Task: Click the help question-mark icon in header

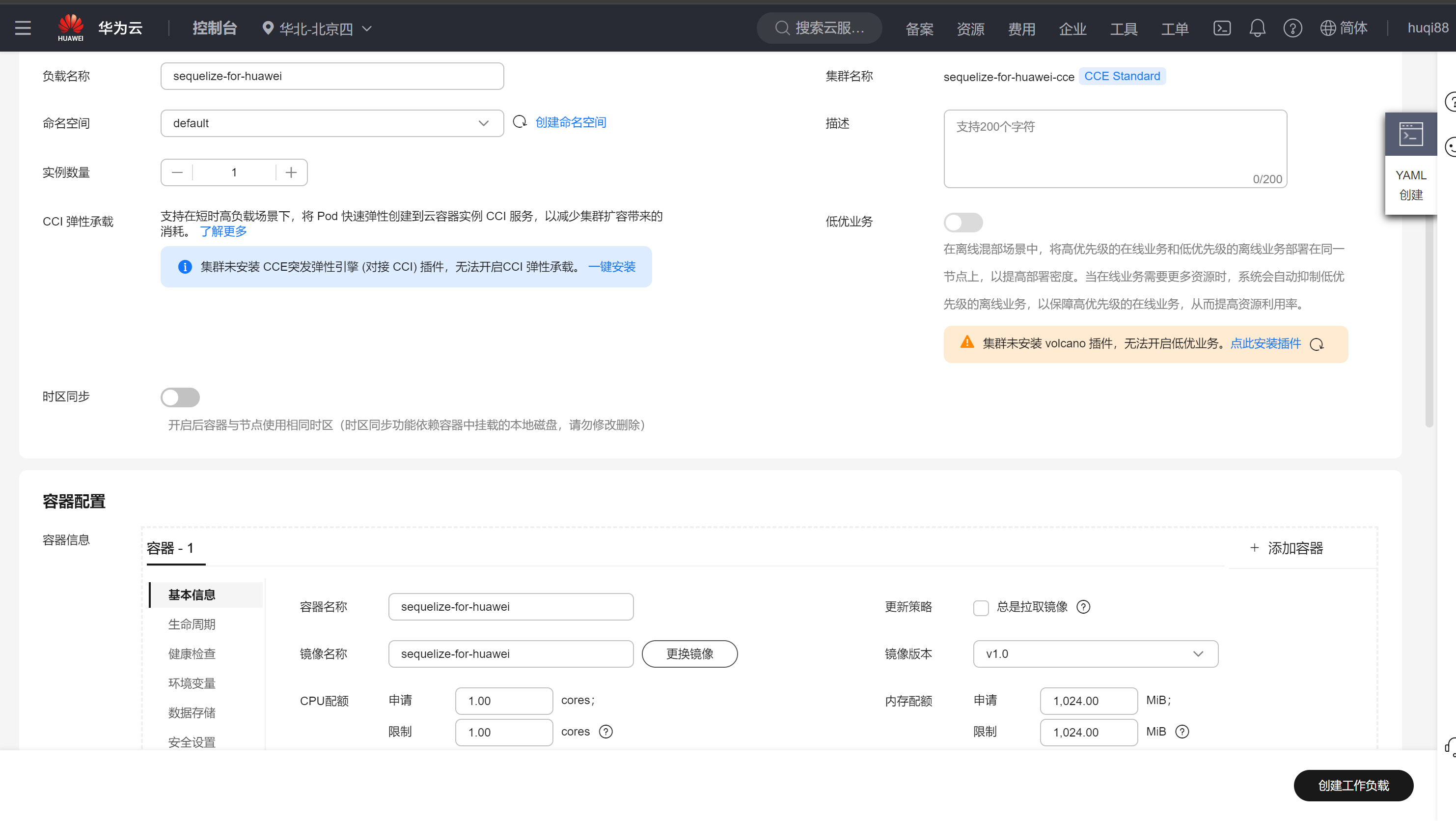Action: click(x=1292, y=28)
